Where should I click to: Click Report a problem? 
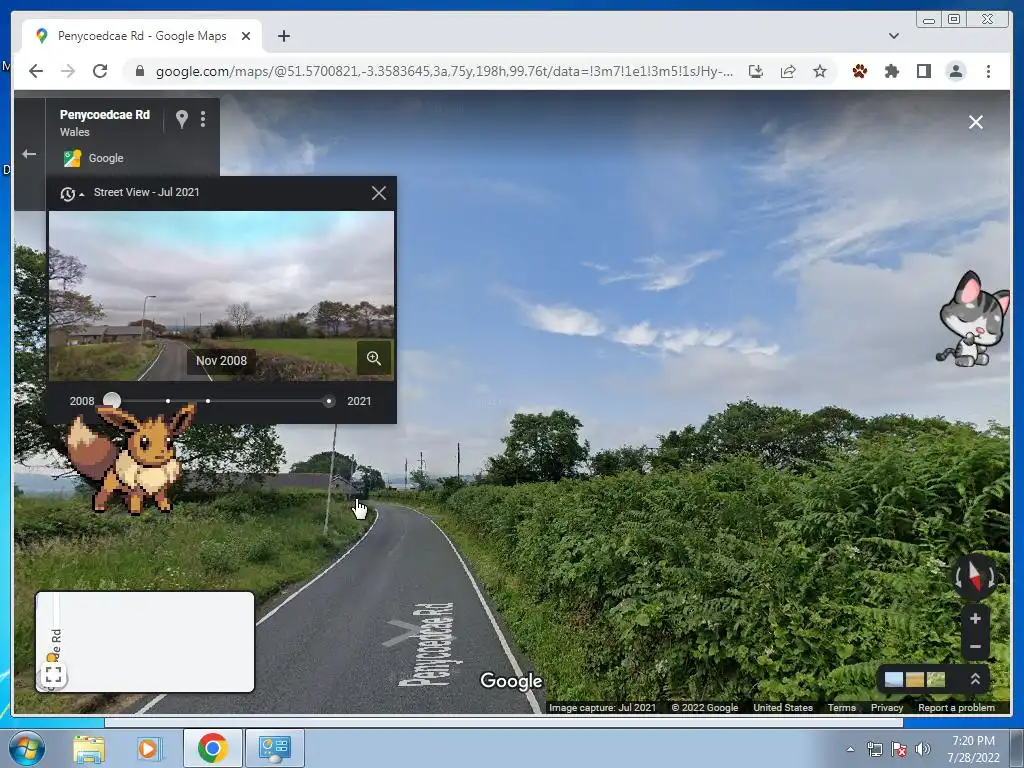click(x=956, y=707)
